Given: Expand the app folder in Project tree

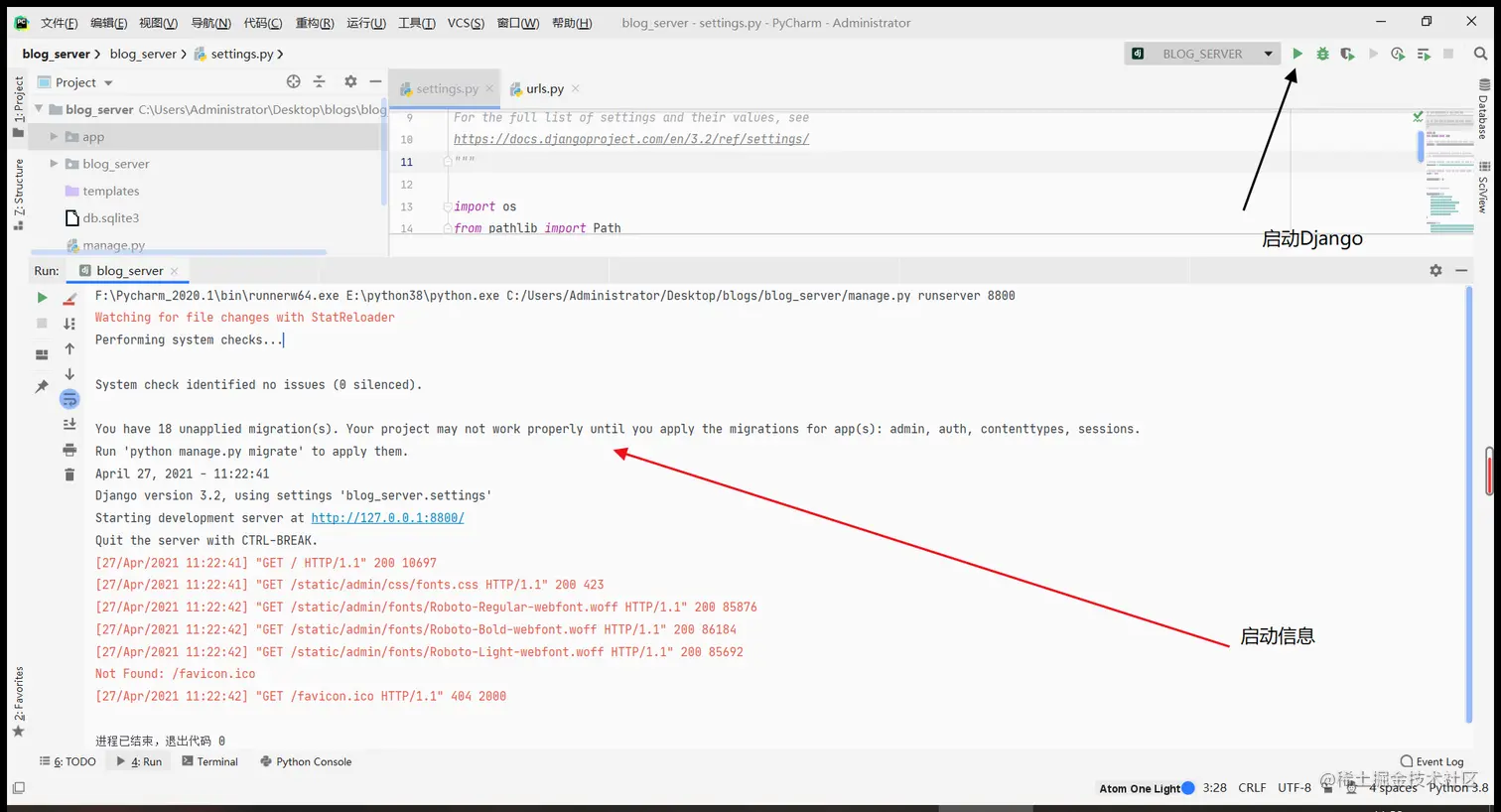Looking at the screenshot, I should [x=54, y=136].
